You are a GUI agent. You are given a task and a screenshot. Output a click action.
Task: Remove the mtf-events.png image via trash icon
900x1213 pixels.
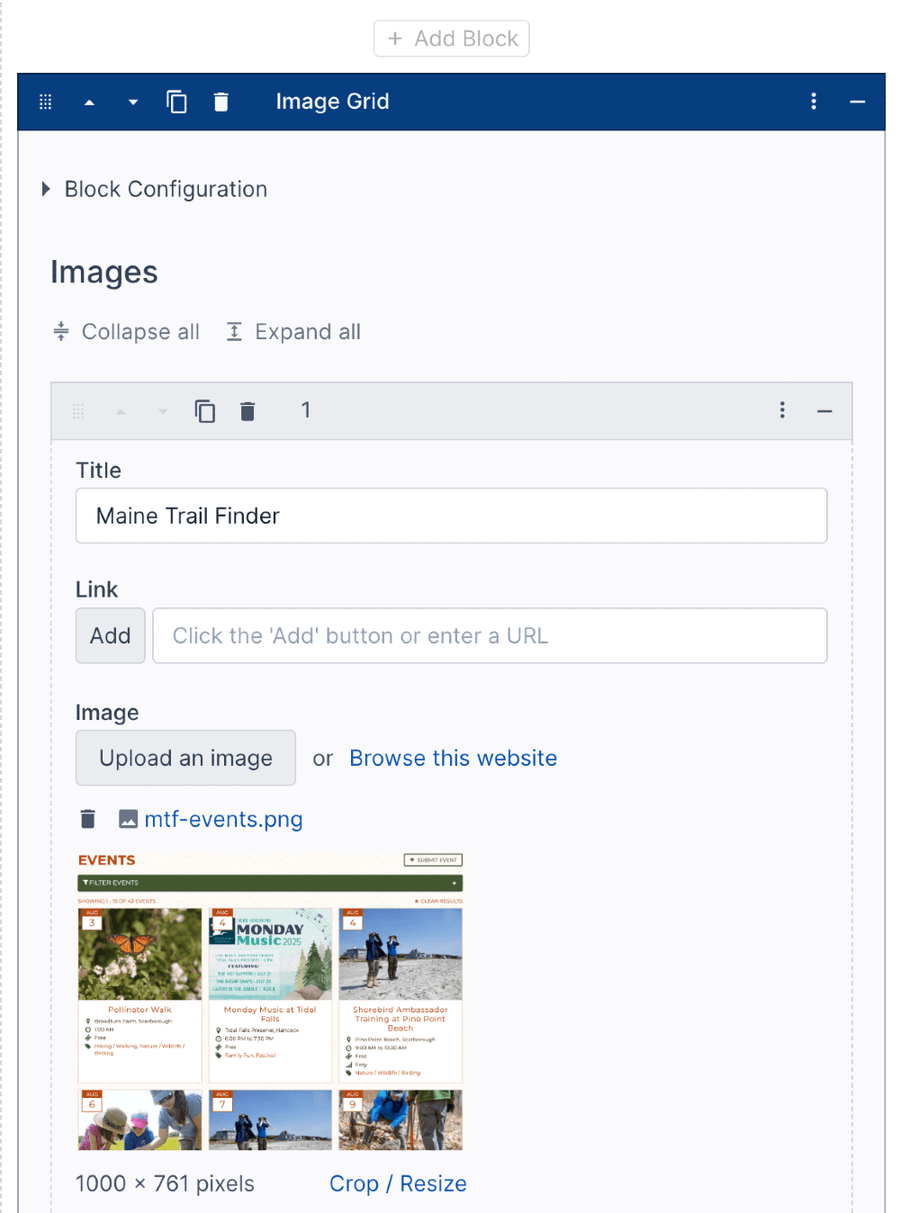(87, 818)
